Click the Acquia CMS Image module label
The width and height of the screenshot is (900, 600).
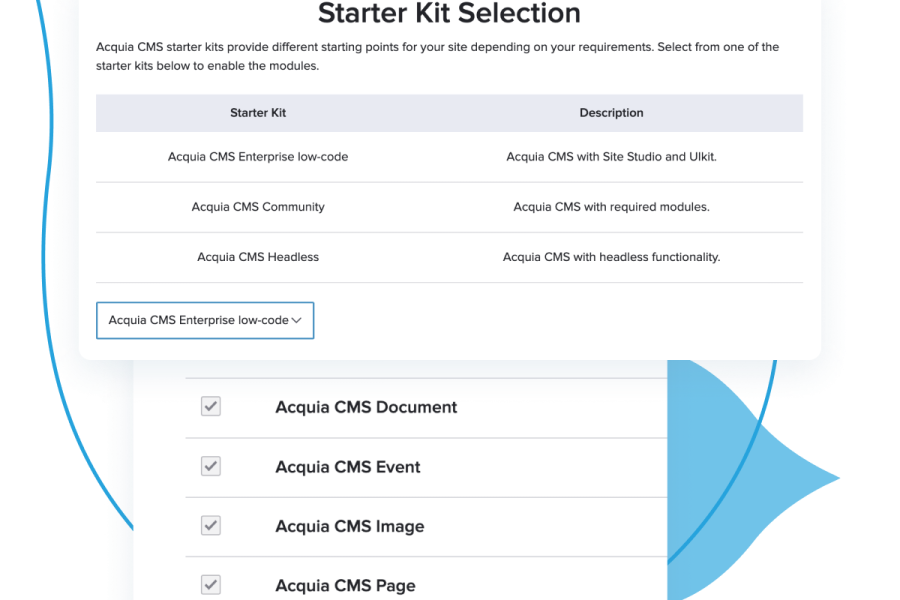pyautogui.click(x=350, y=526)
